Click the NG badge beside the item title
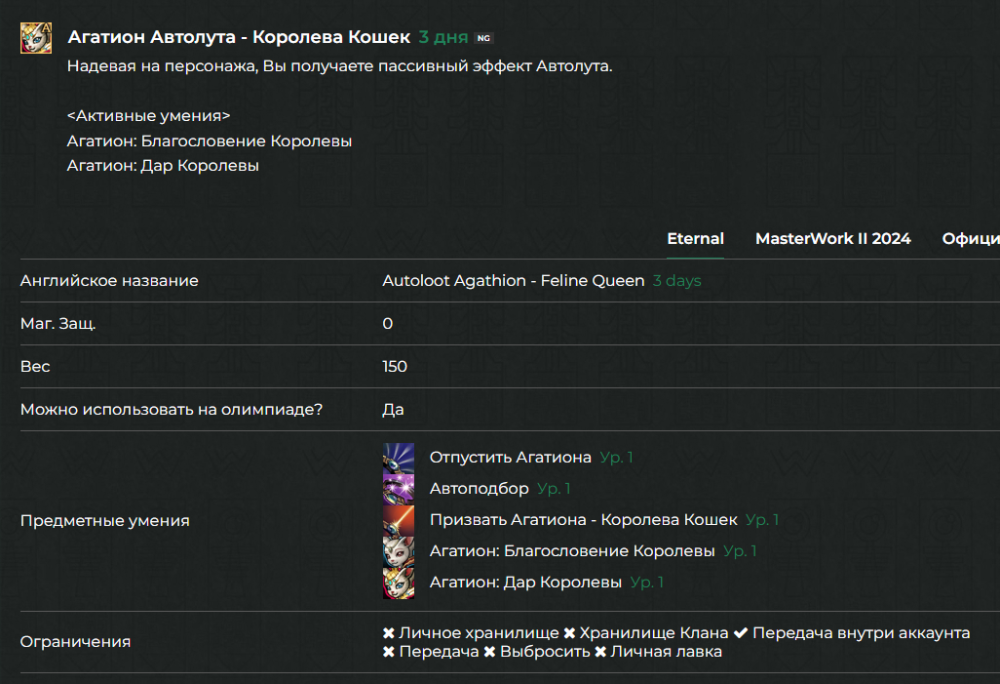 point(485,36)
